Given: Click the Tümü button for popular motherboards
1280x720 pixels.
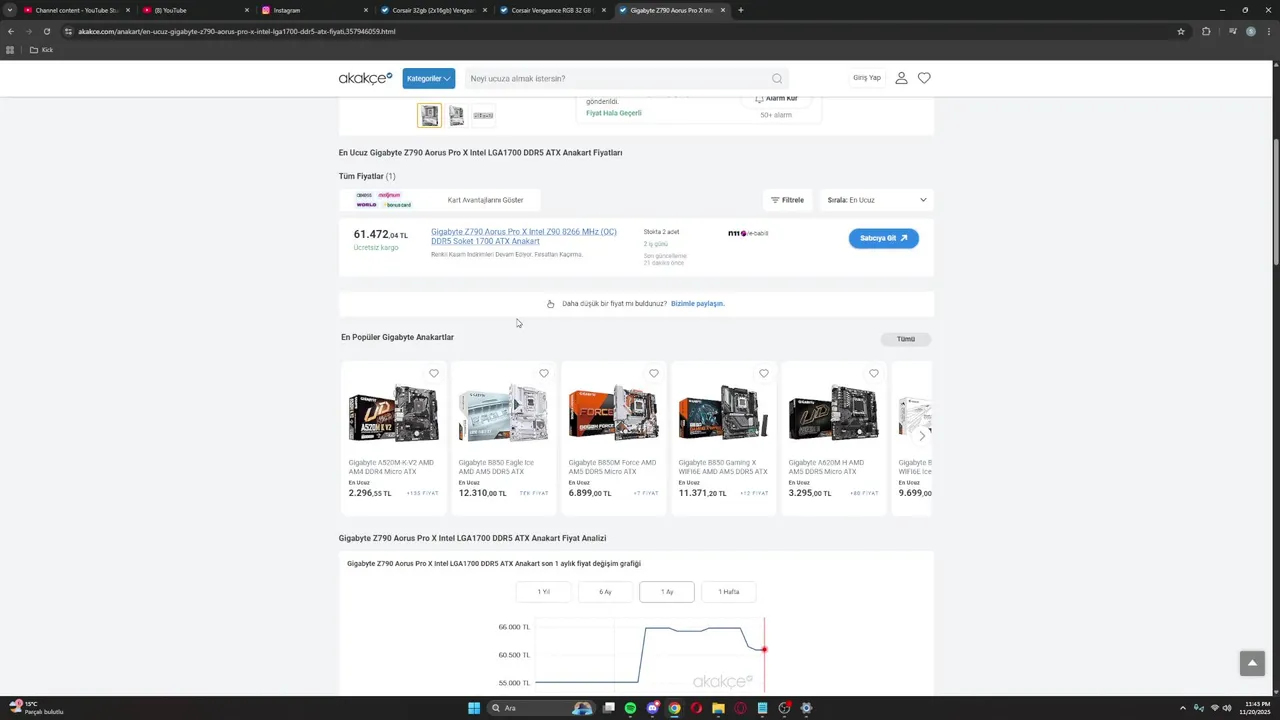Looking at the screenshot, I should [x=906, y=339].
